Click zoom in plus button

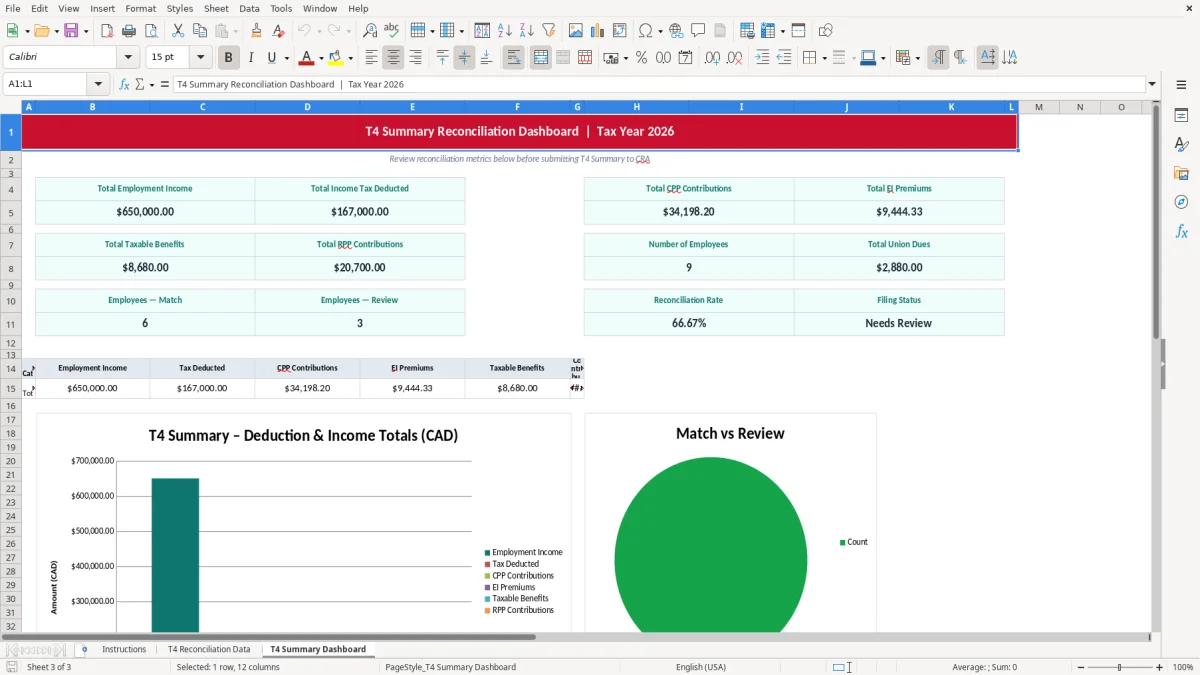pos(1160,667)
